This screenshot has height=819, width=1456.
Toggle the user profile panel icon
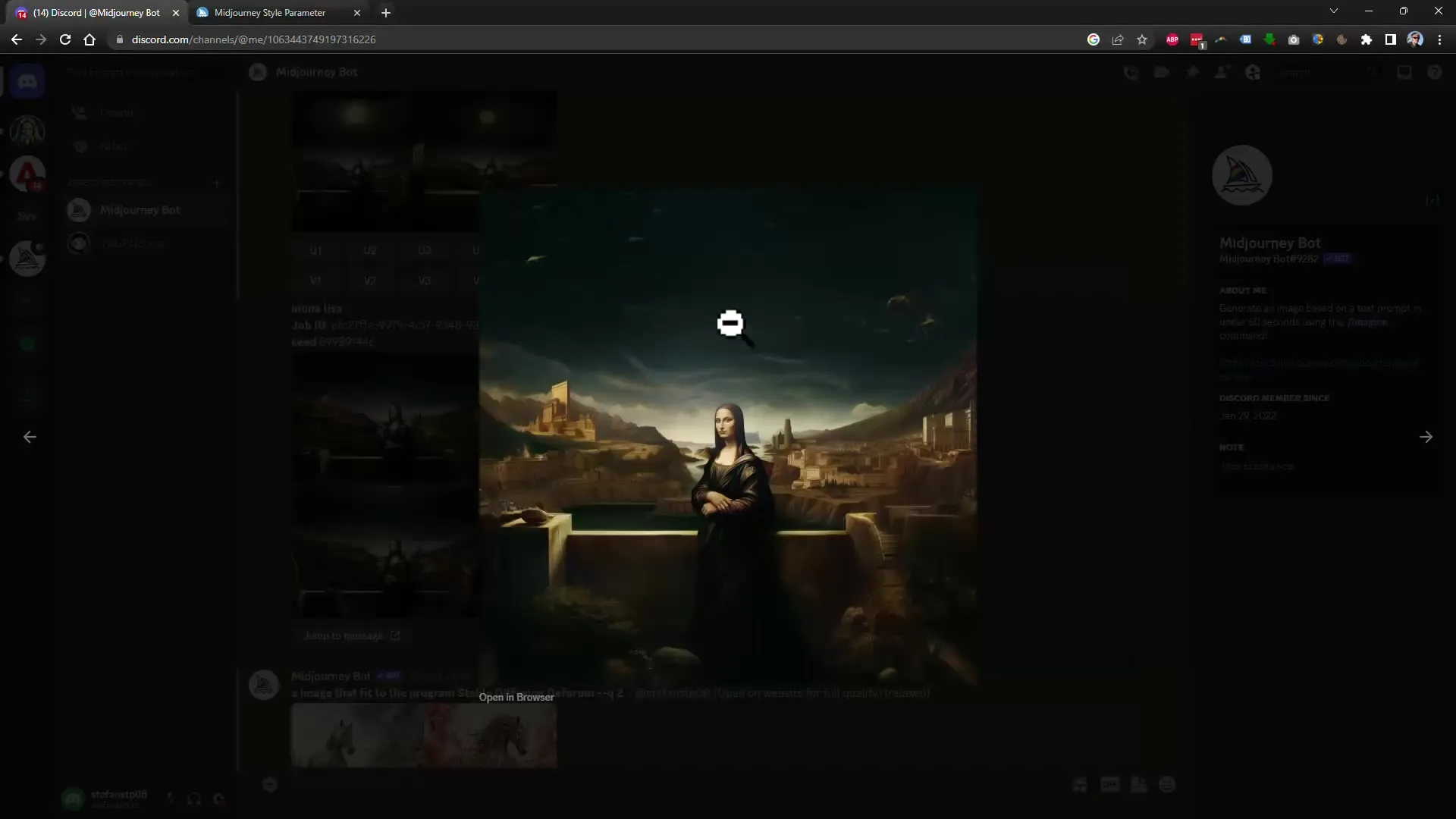pos(1253,72)
